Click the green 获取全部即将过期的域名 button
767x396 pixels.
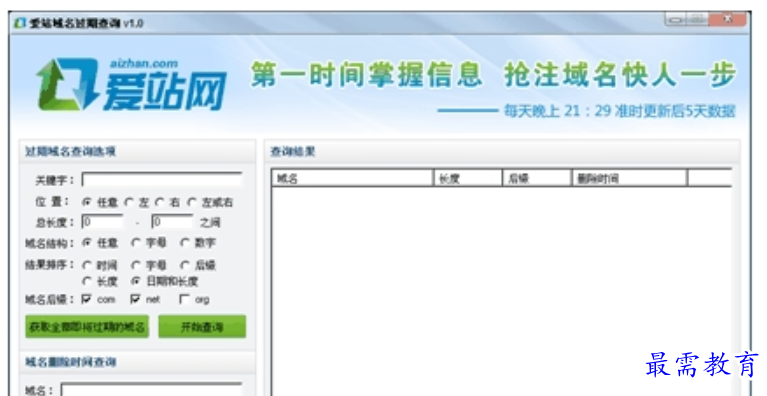point(87,327)
